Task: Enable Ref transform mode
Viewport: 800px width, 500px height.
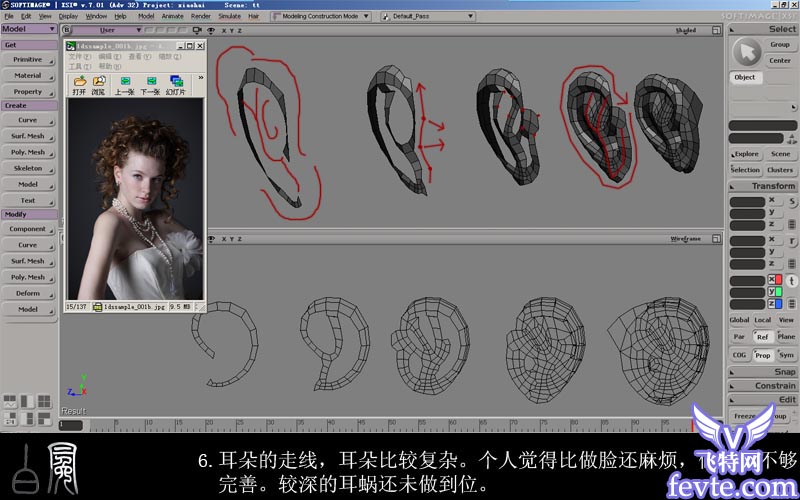Action: coord(762,337)
